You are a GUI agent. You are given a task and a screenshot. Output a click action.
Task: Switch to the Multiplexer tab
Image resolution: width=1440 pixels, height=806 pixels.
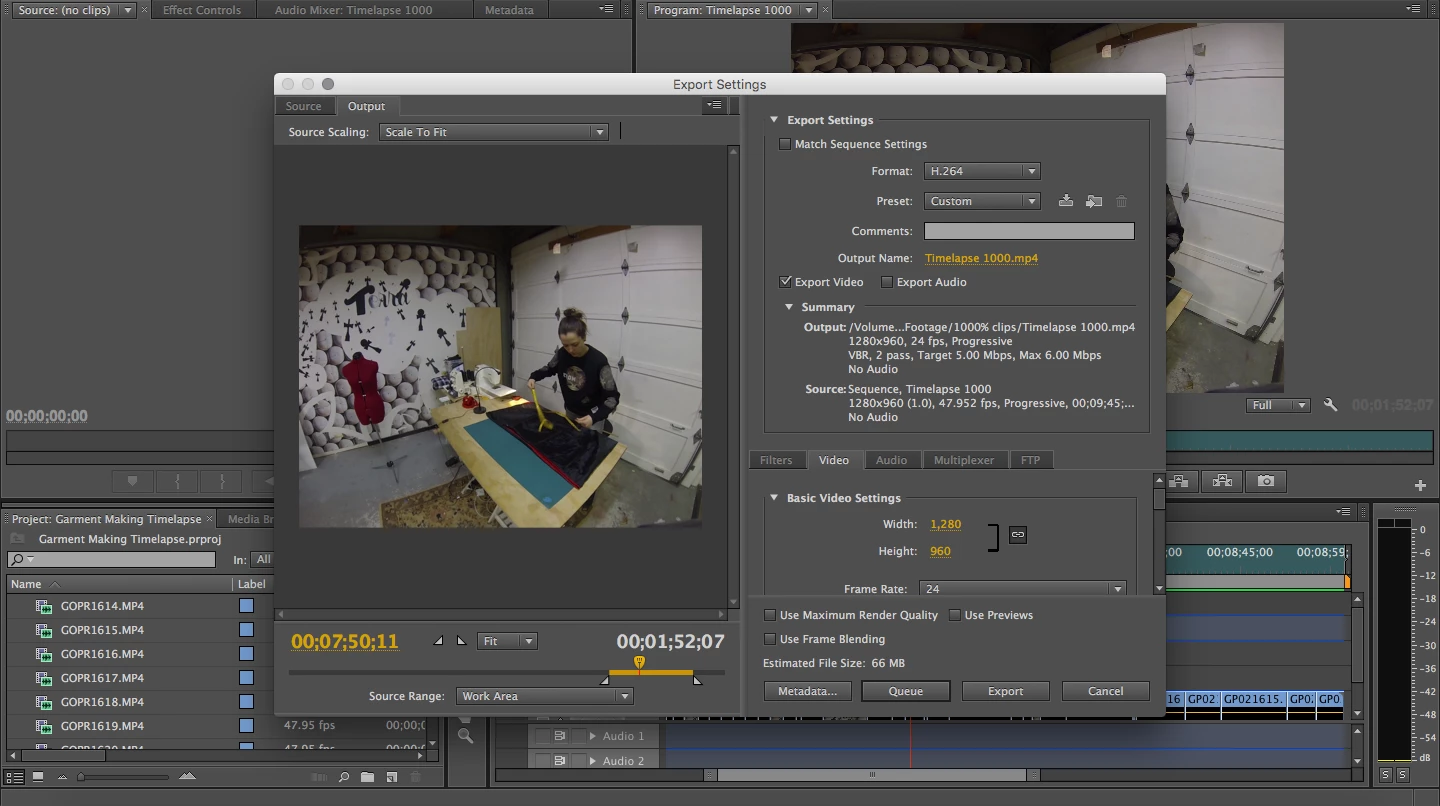point(964,460)
